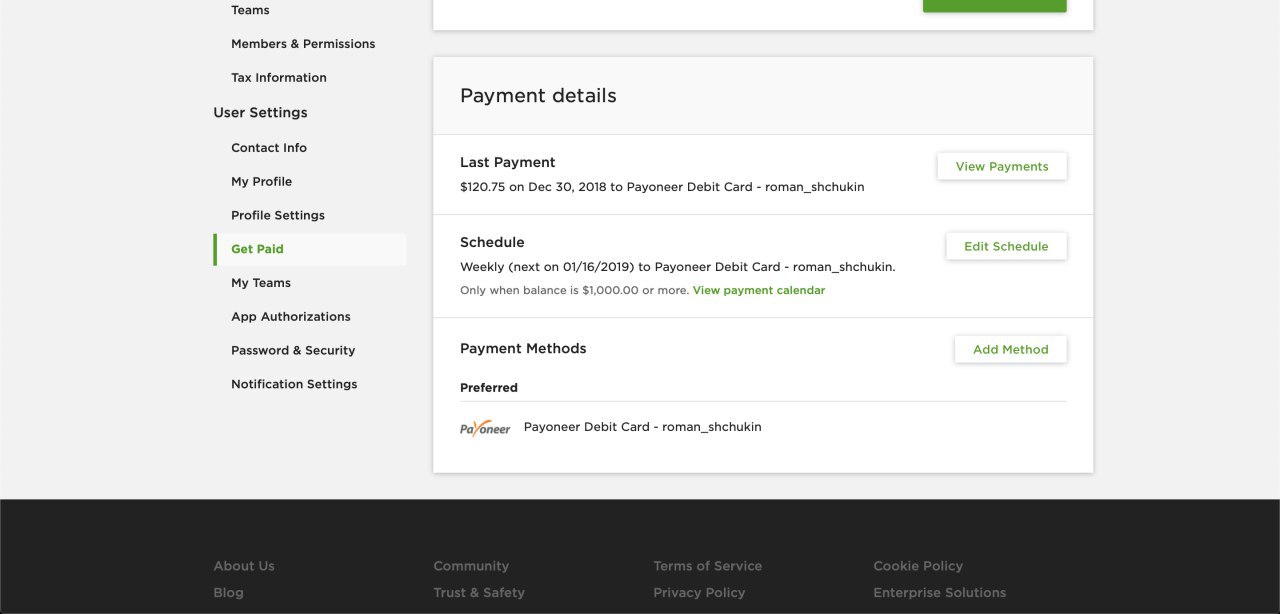Click the Edit Schedule button
The height and width of the screenshot is (614, 1280).
coord(1006,247)
